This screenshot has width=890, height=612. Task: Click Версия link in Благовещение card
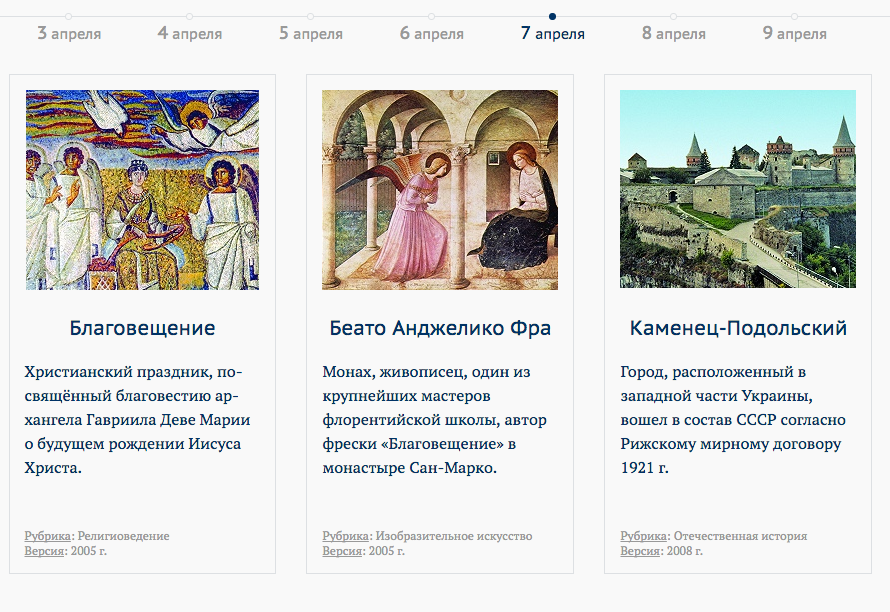[x=43, y=551]
